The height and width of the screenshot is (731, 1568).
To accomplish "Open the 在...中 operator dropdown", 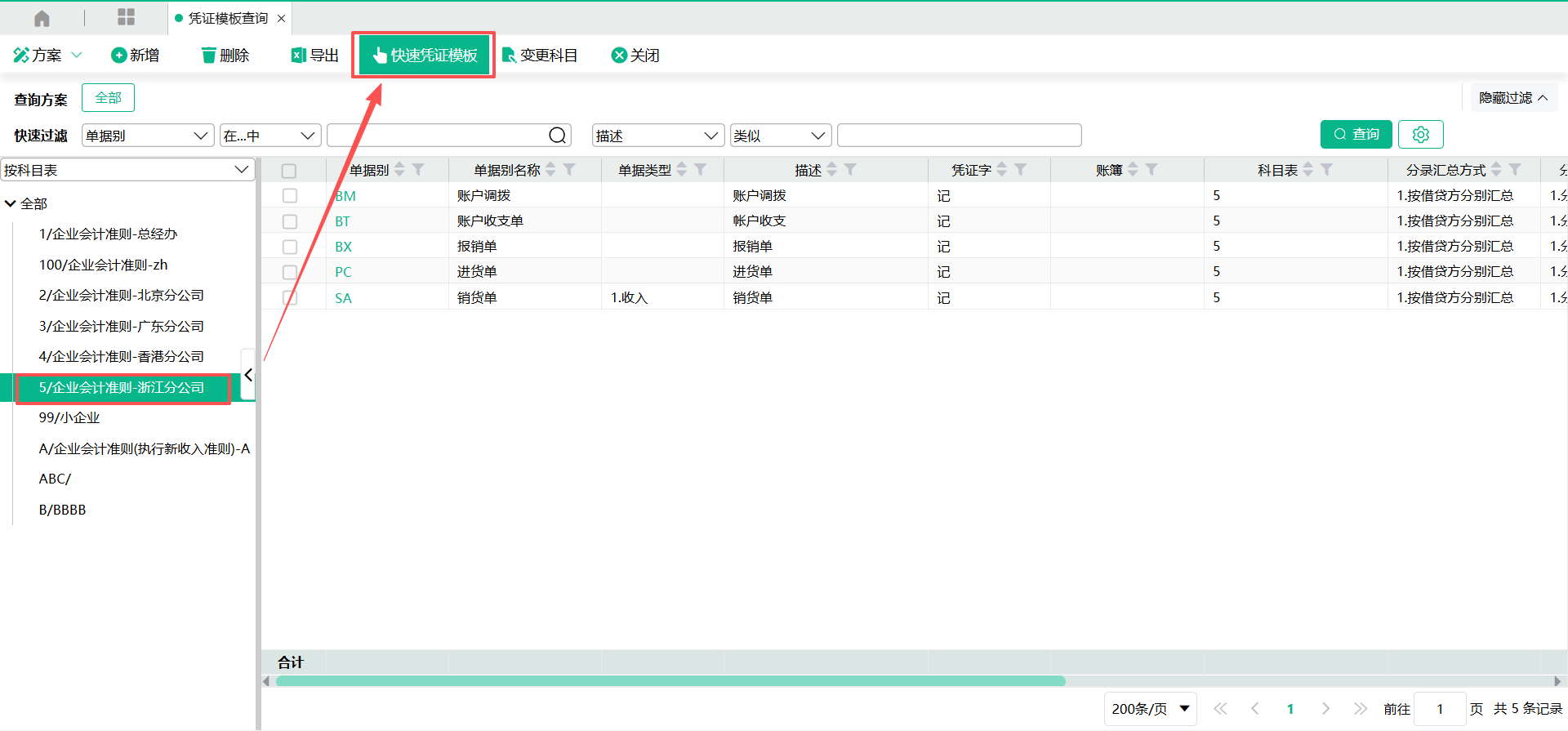I will [x=270, y=136].
